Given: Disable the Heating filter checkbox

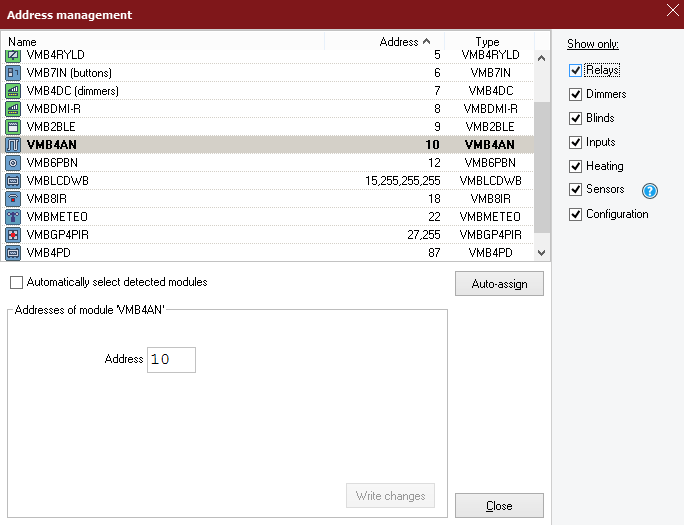Looking at the screenshot, I should (575, 166).
